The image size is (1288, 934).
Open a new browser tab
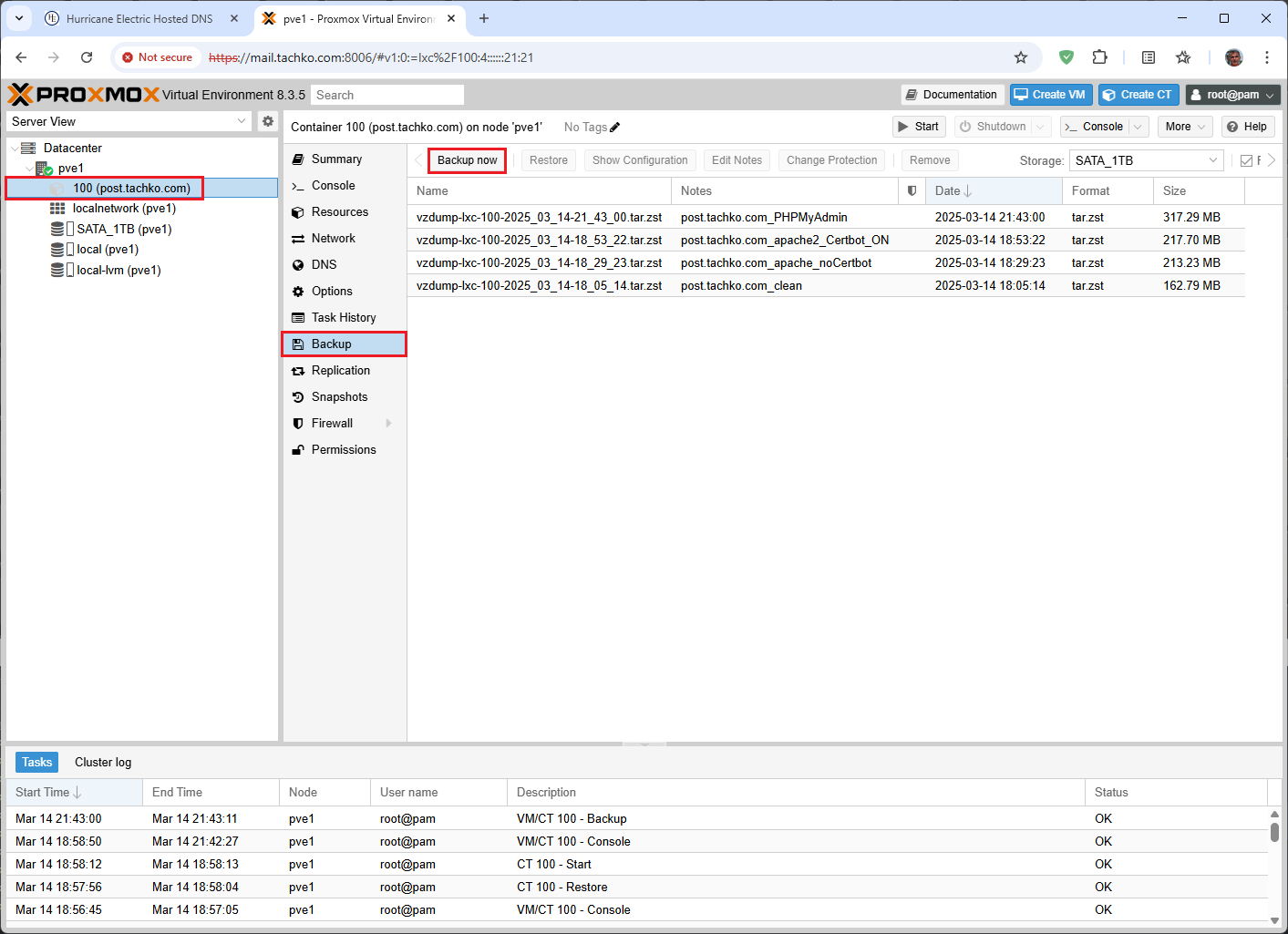484,18
